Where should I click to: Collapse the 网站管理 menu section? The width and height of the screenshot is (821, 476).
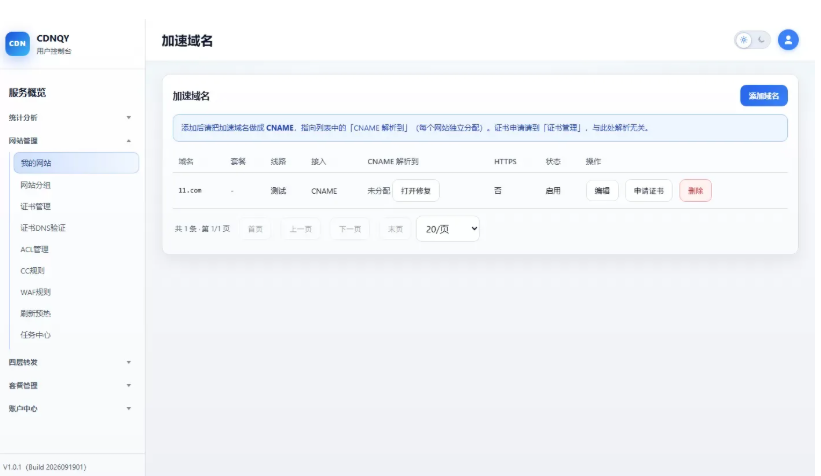[70, 140]
